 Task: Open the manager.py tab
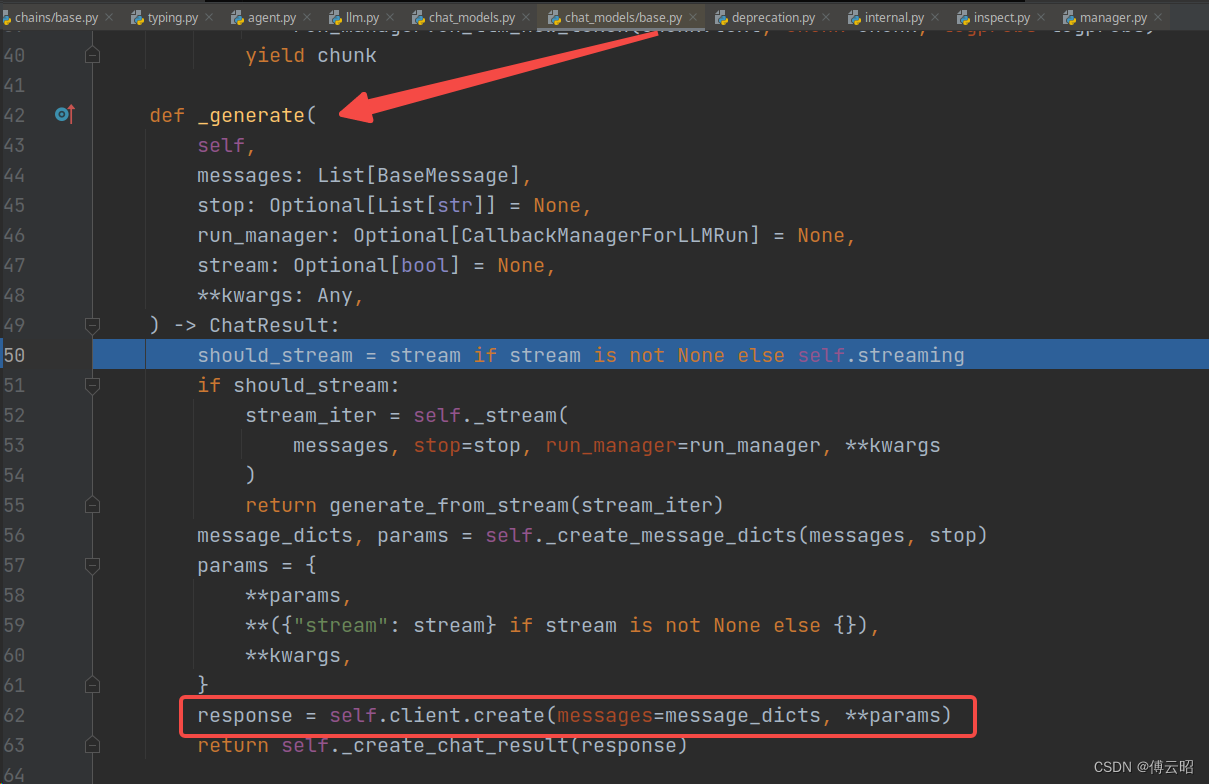click(x=1111, y=18)
